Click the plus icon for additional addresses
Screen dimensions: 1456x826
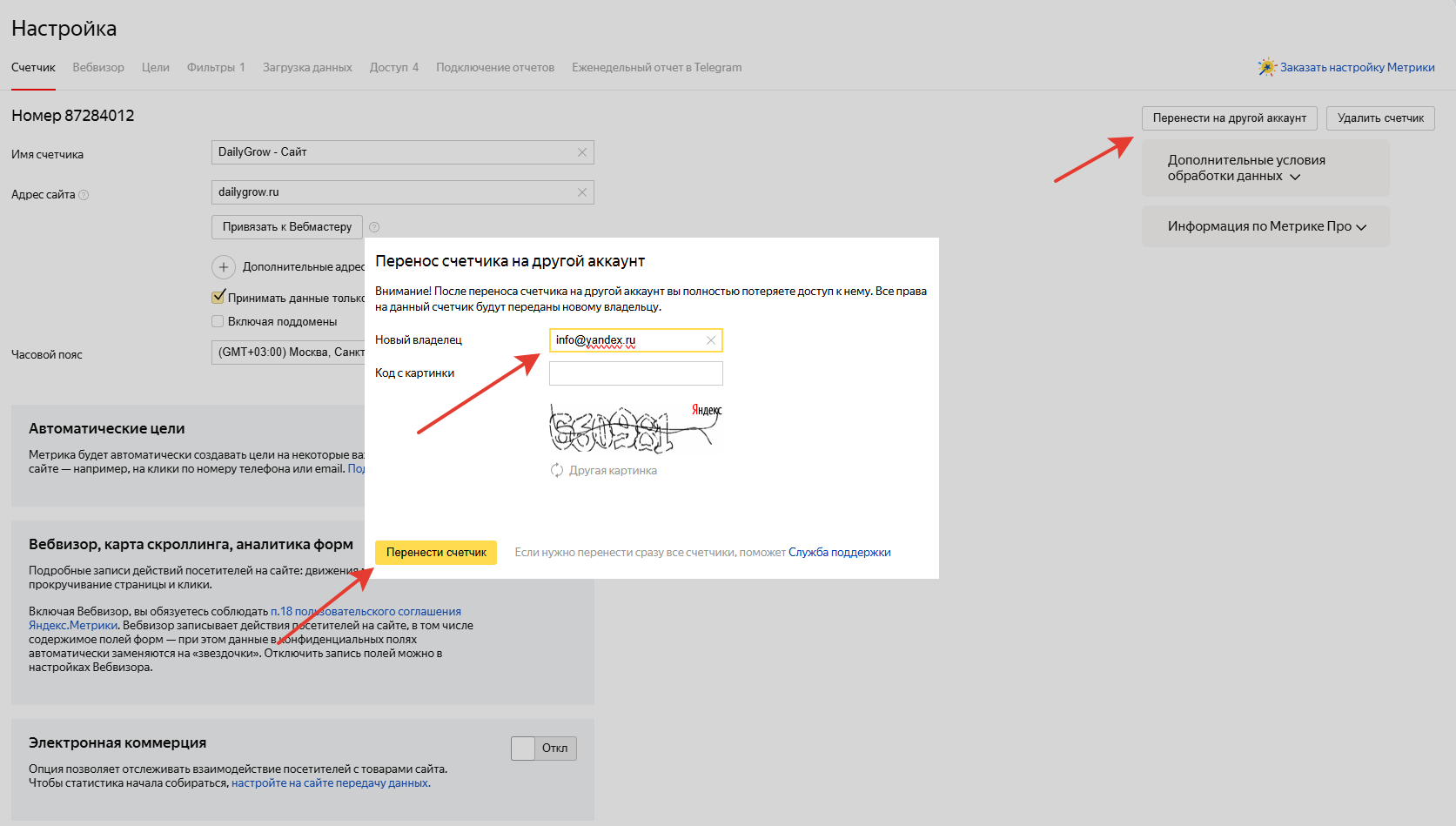coord(224,267)
